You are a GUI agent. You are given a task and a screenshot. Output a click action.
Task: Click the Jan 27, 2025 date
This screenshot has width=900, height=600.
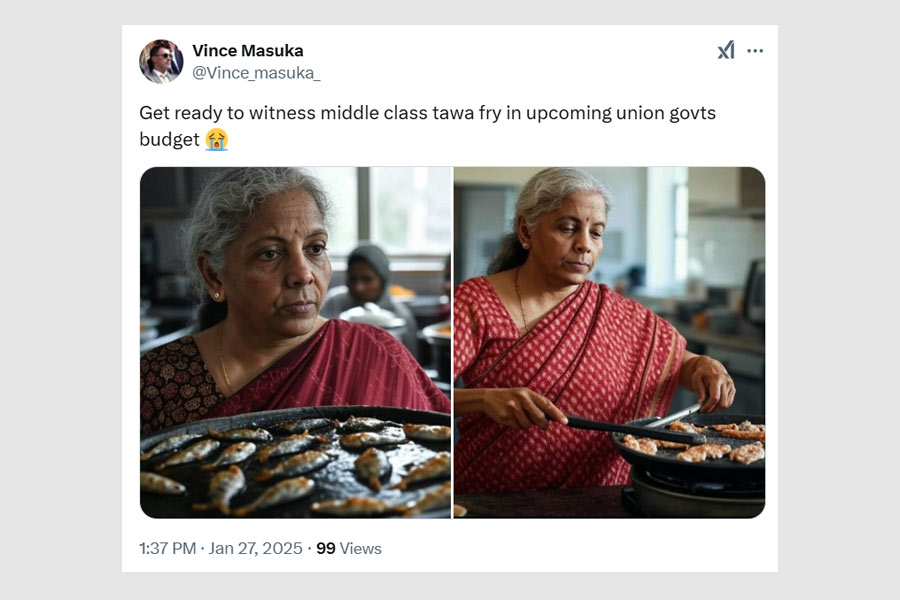click(x=255, y=549)
